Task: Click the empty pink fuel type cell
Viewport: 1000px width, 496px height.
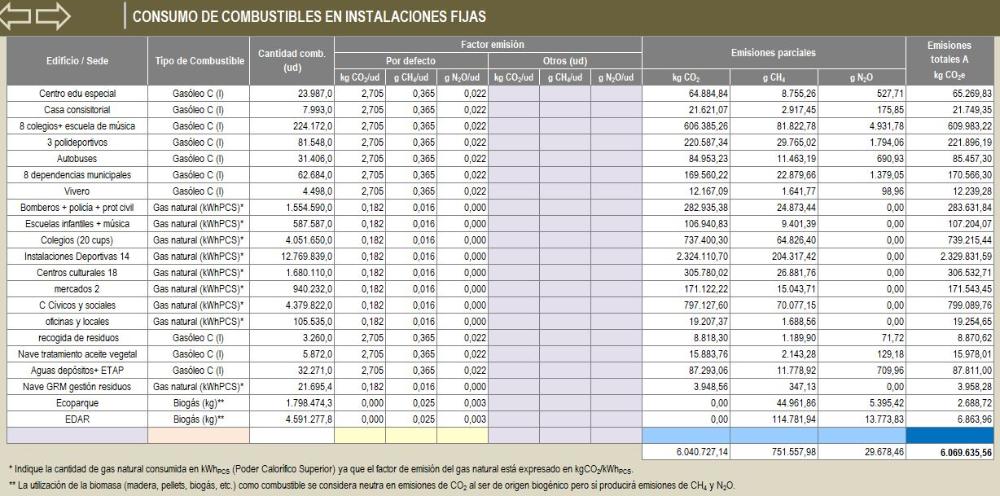Action: pos(198,435)
